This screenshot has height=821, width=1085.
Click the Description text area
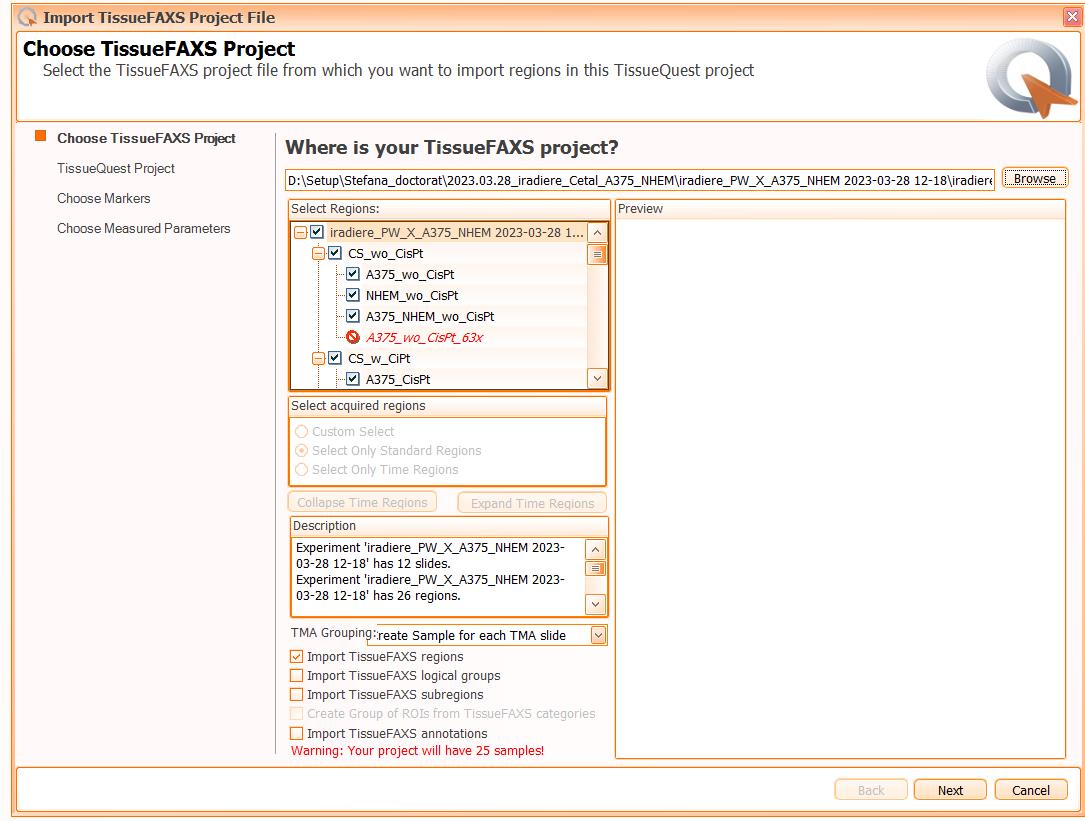pyautogui.click(x=439, y=577)
